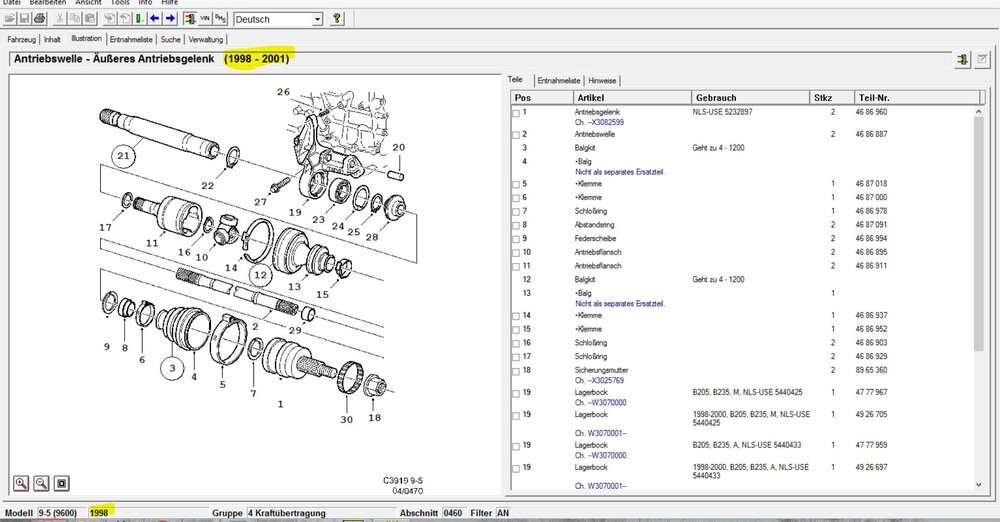Image resolution: width=1000 pixels, height=522 pixels.
Task: Click the Teil-Nr. column header
Action: point(918,98)
